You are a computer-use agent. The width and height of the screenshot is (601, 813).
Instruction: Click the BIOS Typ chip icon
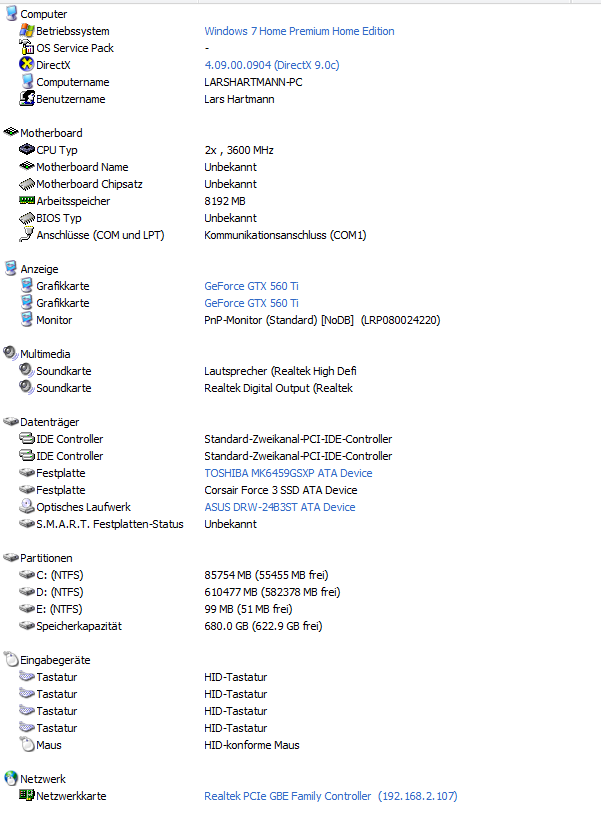click(26, 218)
